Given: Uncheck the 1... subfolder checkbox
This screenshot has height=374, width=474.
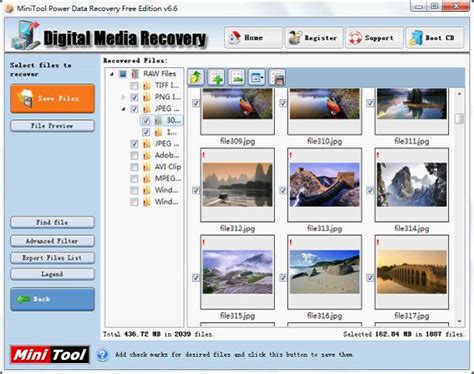Looking at the screenshot, I should pos(146,132).
